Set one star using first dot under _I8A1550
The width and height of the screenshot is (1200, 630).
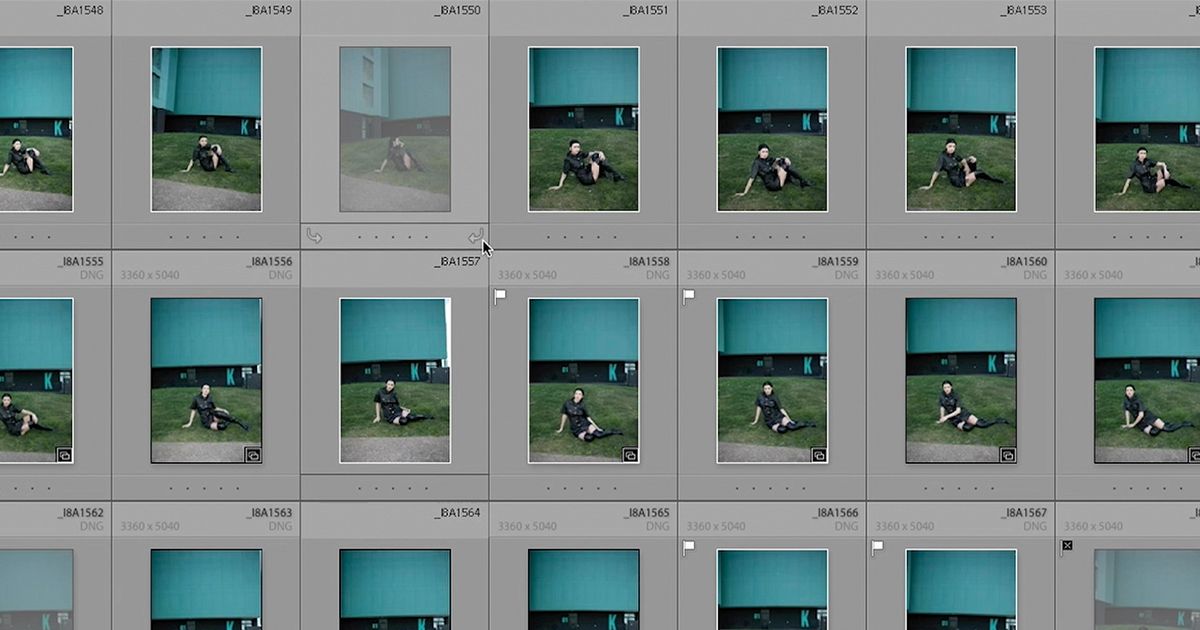(360, 238)
